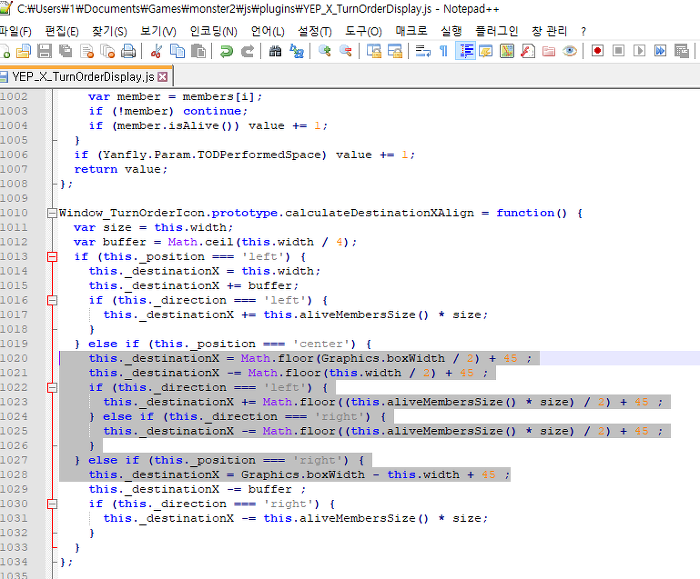Run the macro multiple times icon
Image resolution: width=700 pixels, height=579 pixels.
point(660,51)
